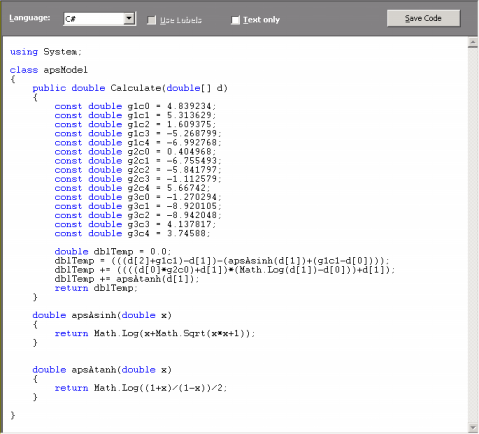This screenshot has width=479, height=434.
Task: Enable the Text only checkbox
Action: pos(235,20)
